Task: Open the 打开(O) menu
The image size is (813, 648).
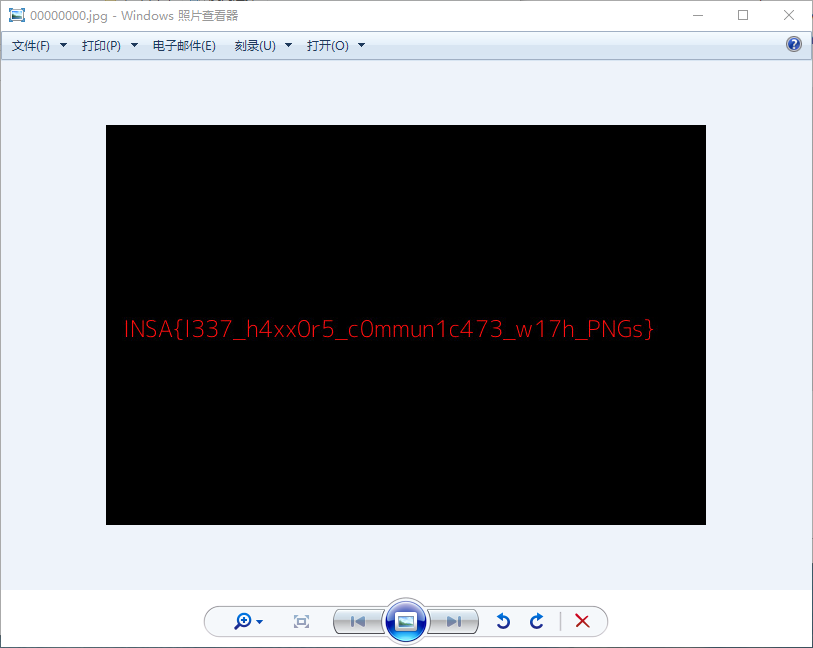Action: tap(328, 46)
